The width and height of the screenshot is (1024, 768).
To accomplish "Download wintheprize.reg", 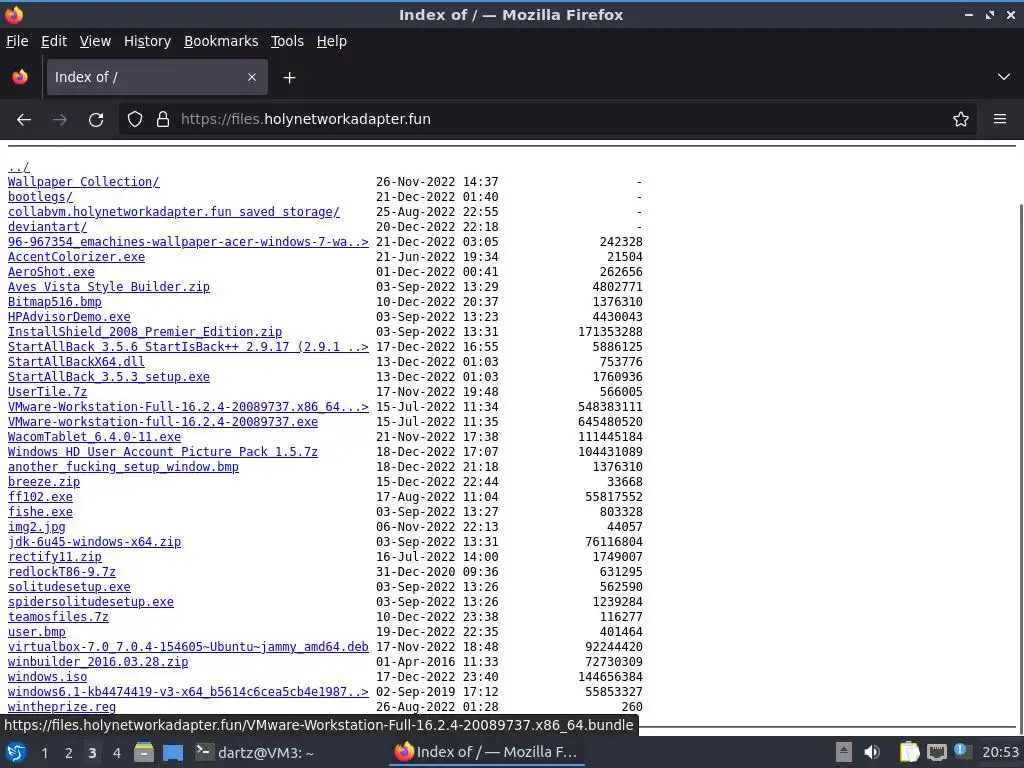I will [x=62, y=707].
